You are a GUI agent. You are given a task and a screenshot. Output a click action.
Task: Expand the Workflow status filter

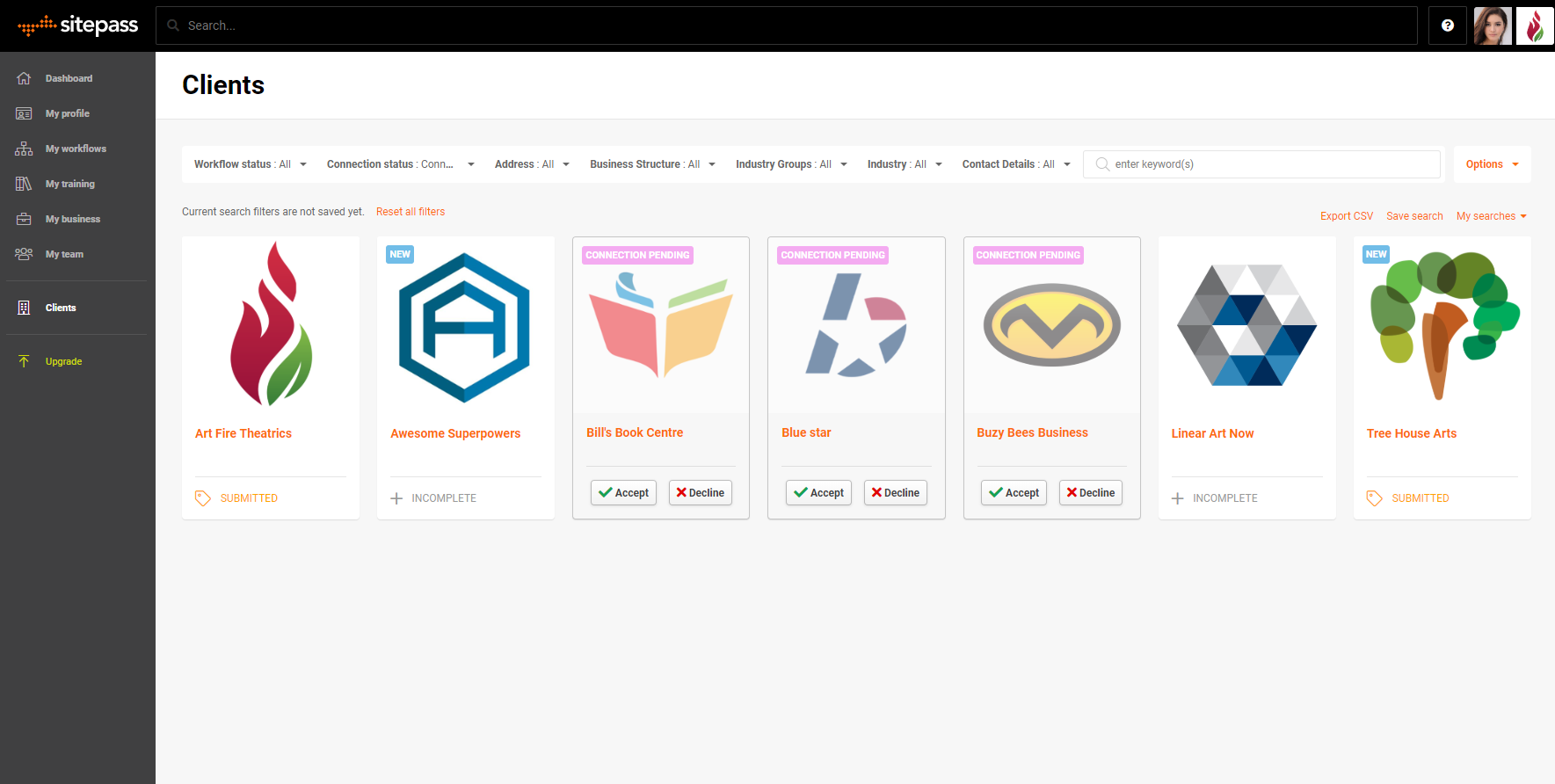[x=251, y=164]
